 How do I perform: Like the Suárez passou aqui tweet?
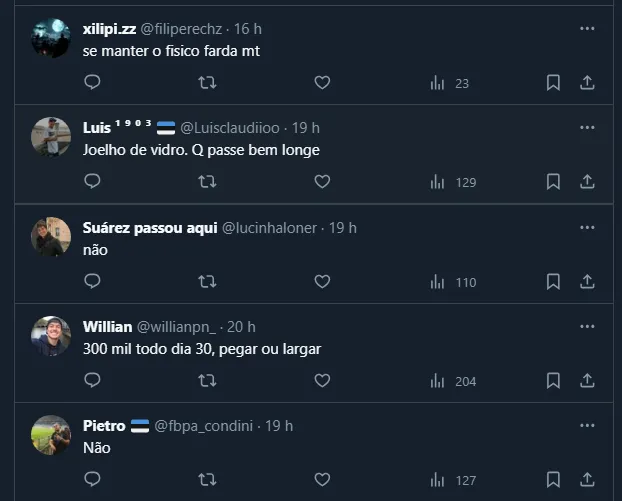pos(322,282)
